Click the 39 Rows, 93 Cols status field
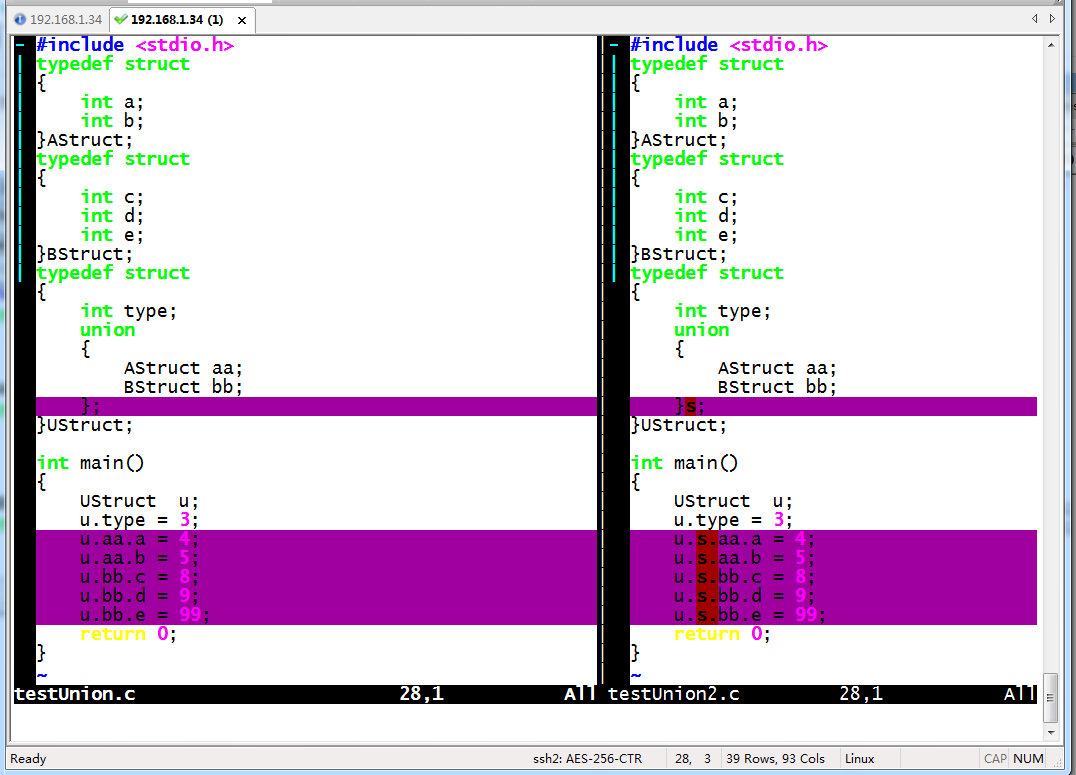The width and height of the screenshot is (1076, 775). tap(775, 759)
